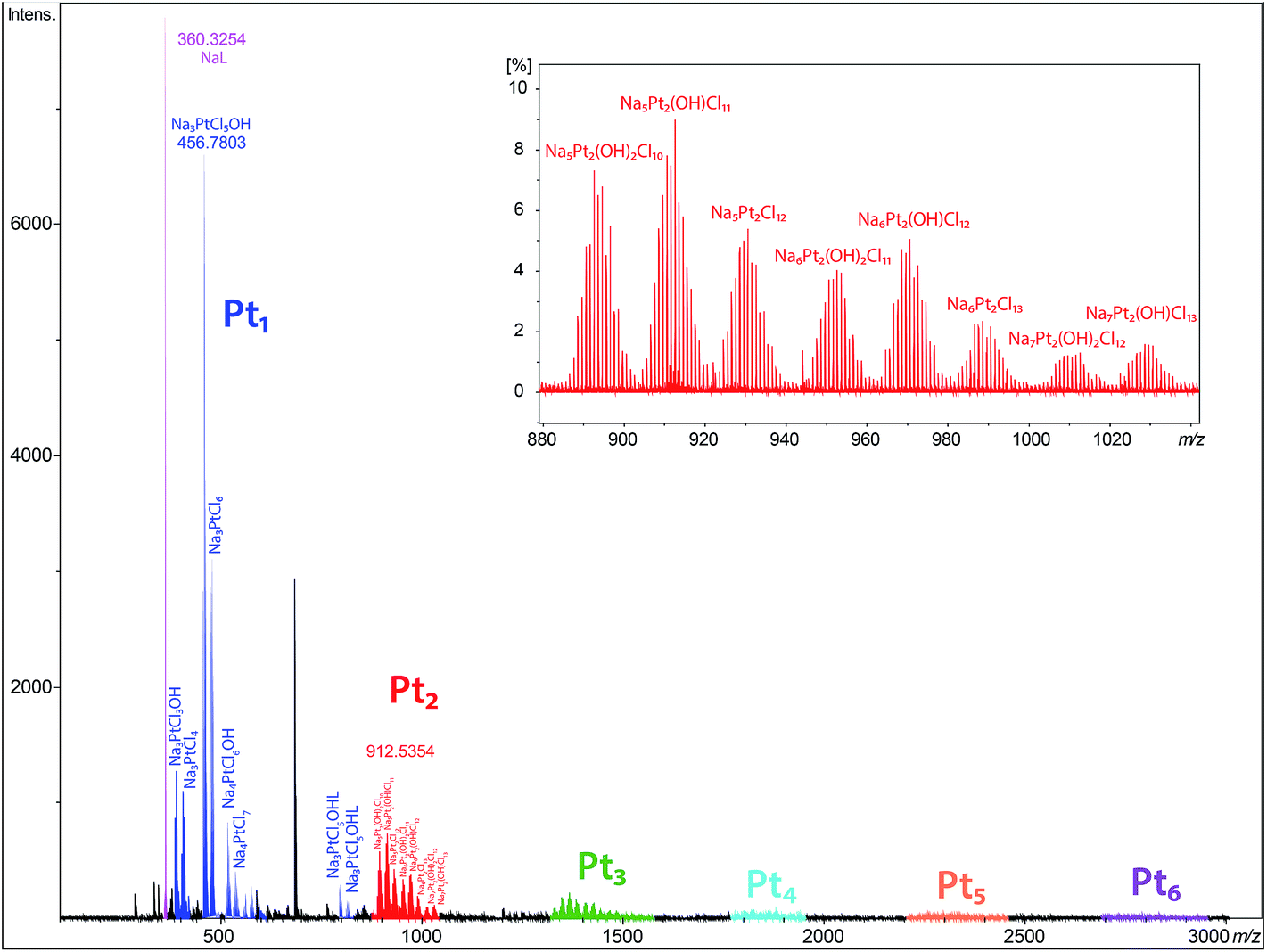Viewport: 1267px width, 952px height.
Task: Click the inset 1020 m/z tick label
Action: pos(1112,439)
